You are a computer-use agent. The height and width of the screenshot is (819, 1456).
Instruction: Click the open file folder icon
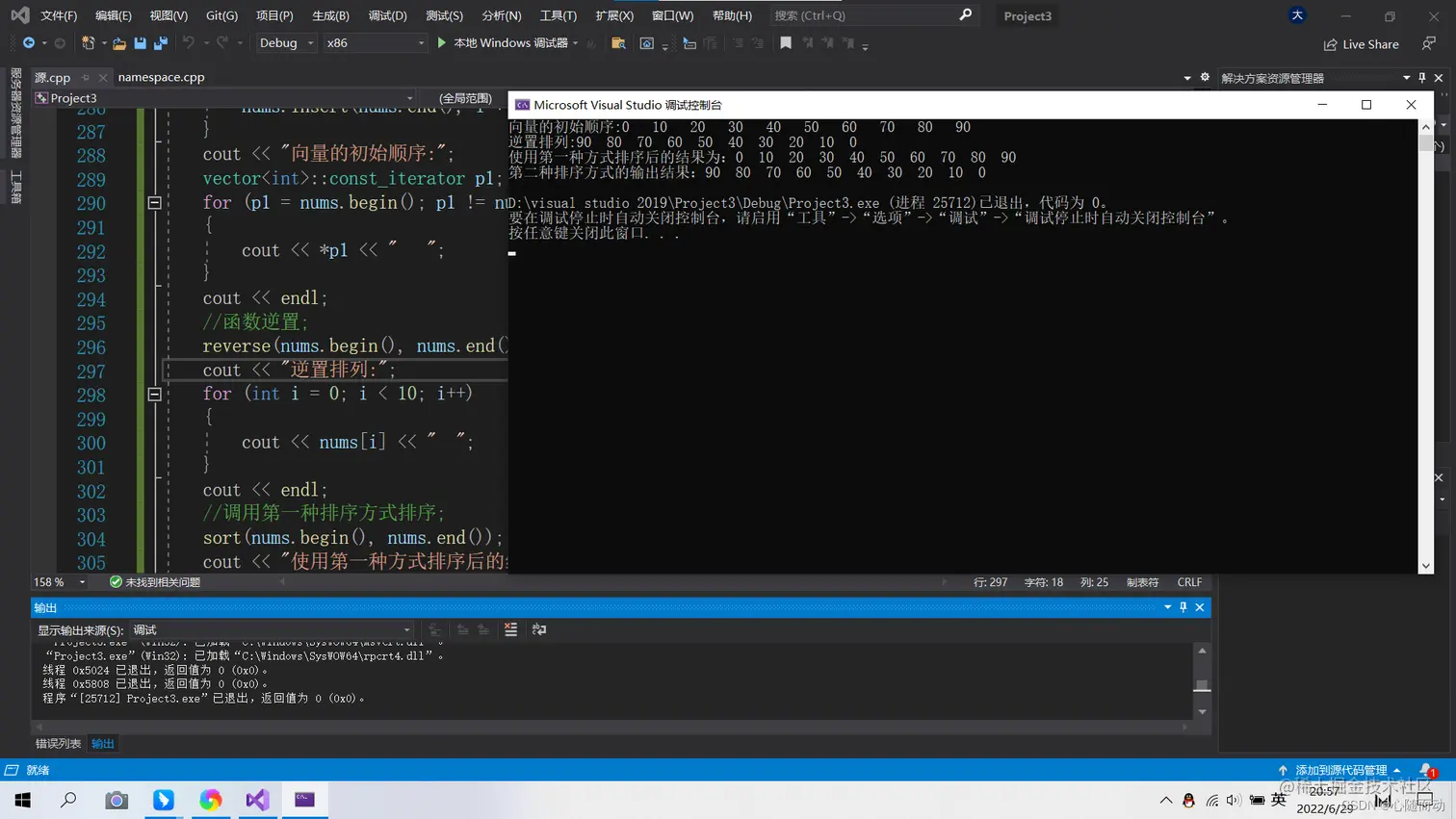click(x=119, y=43)
